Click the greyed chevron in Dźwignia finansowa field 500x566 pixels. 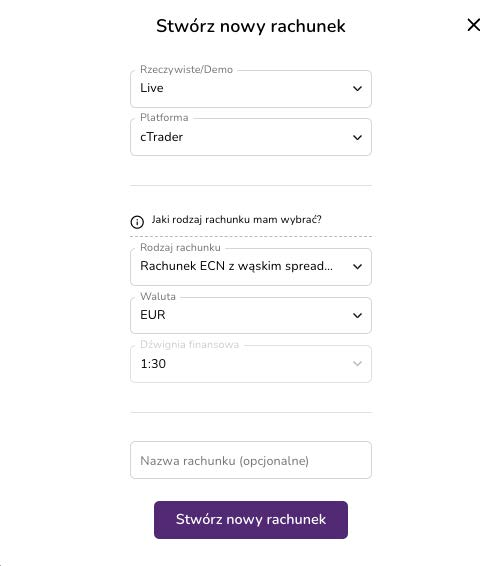point(357,363)
